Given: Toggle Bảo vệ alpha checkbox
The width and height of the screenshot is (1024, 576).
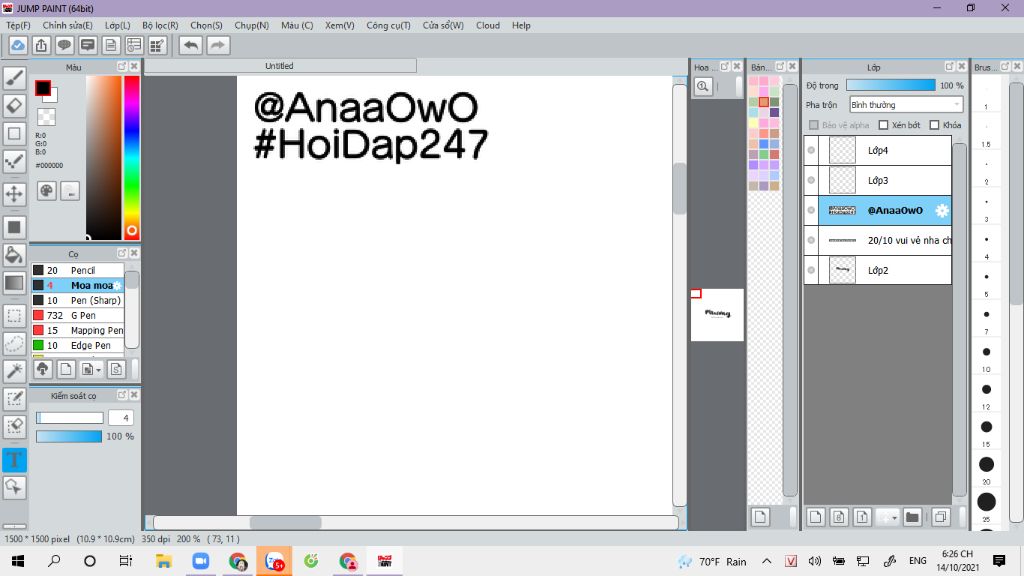Looking at the screenshot, I should click(814, 125).
